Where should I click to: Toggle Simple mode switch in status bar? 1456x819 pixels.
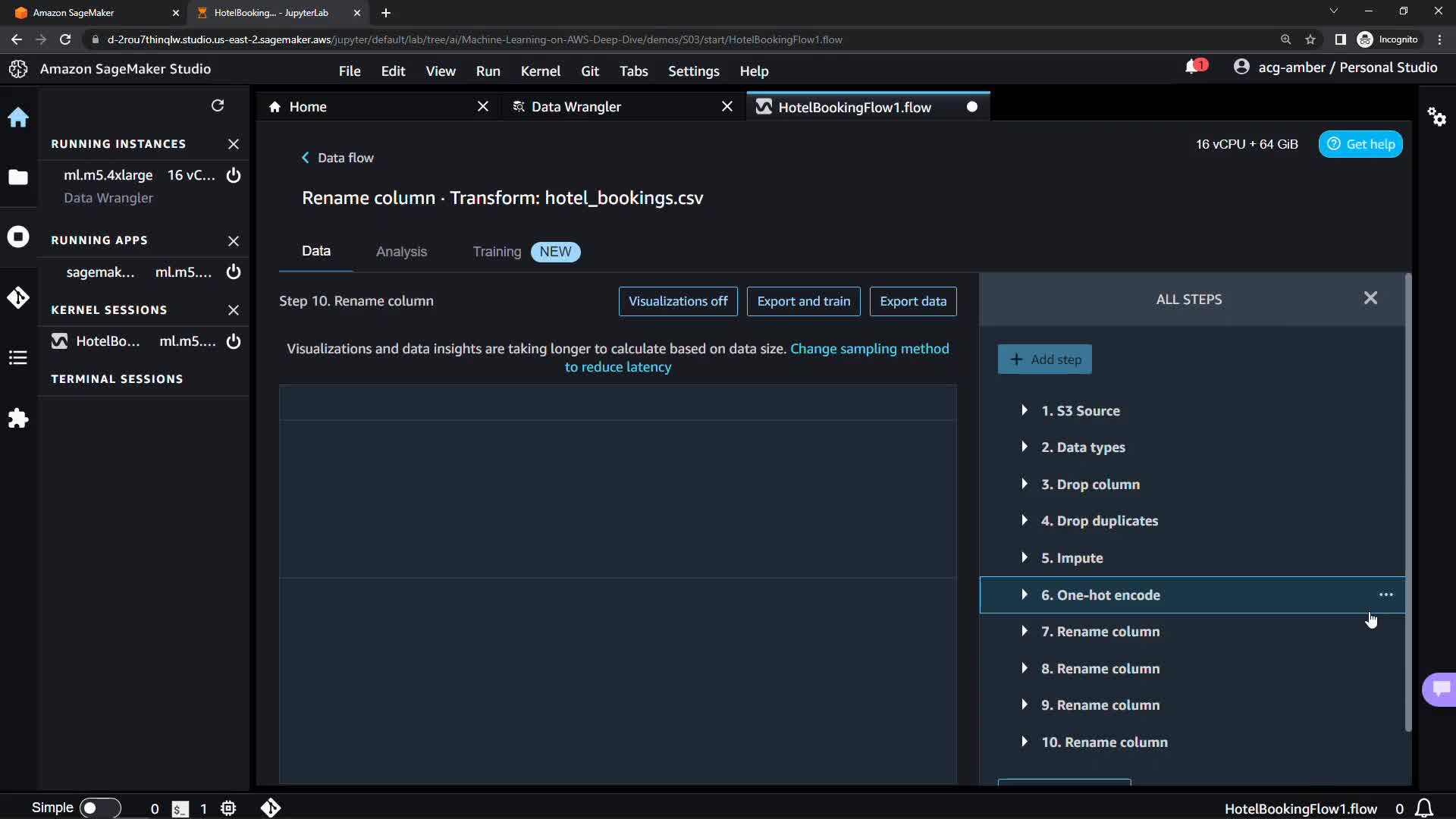pyautogui.click(x=99, y=808)
